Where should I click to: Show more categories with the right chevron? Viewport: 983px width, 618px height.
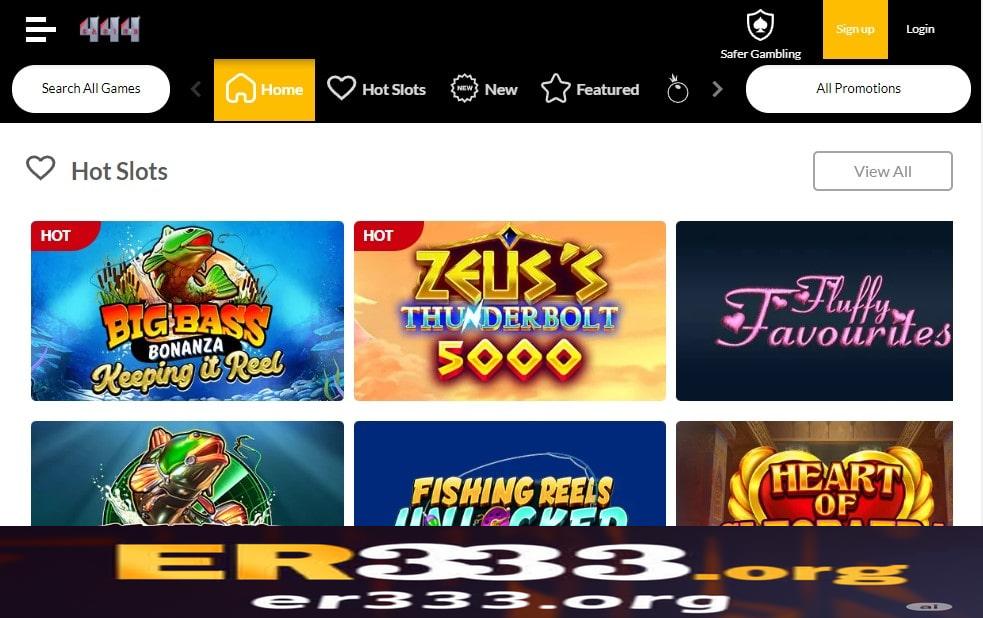point(717,89)
